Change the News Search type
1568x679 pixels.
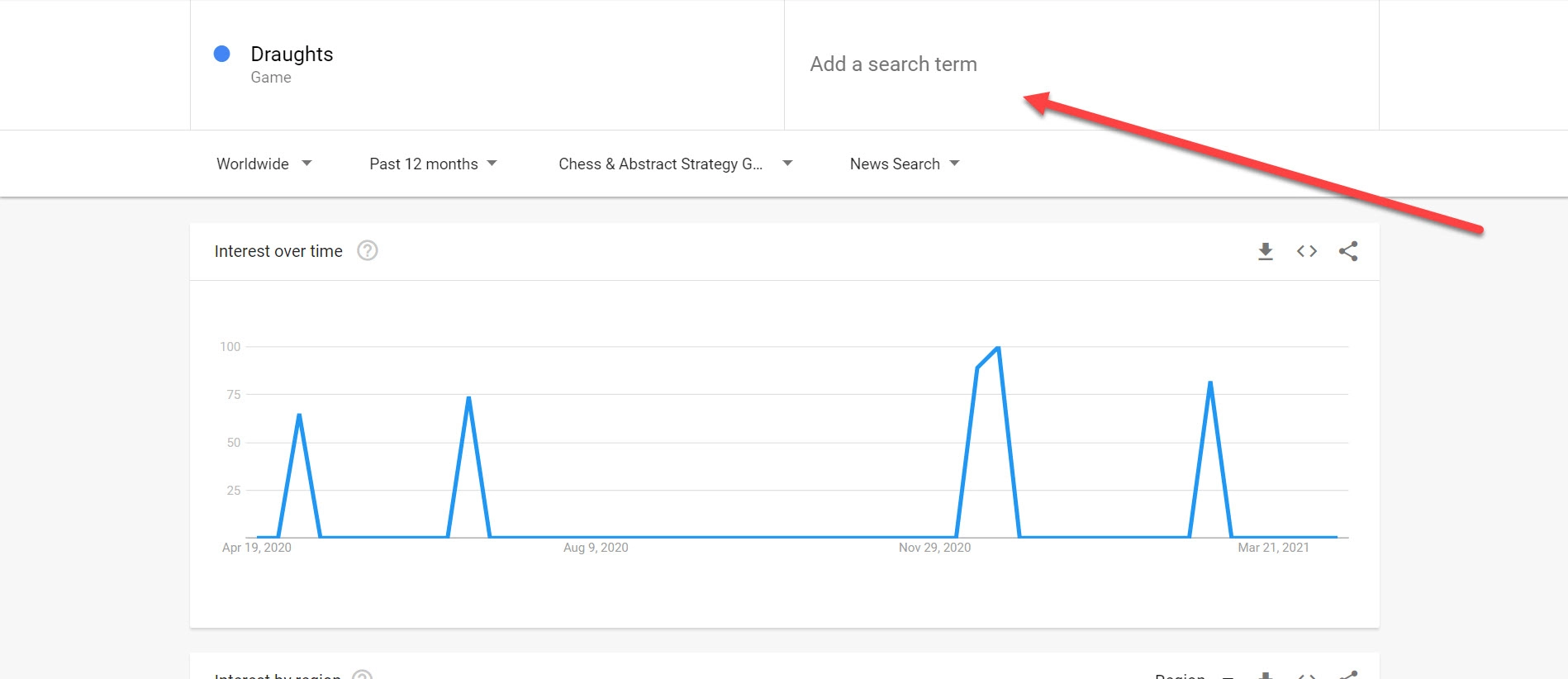pos(904,164)
